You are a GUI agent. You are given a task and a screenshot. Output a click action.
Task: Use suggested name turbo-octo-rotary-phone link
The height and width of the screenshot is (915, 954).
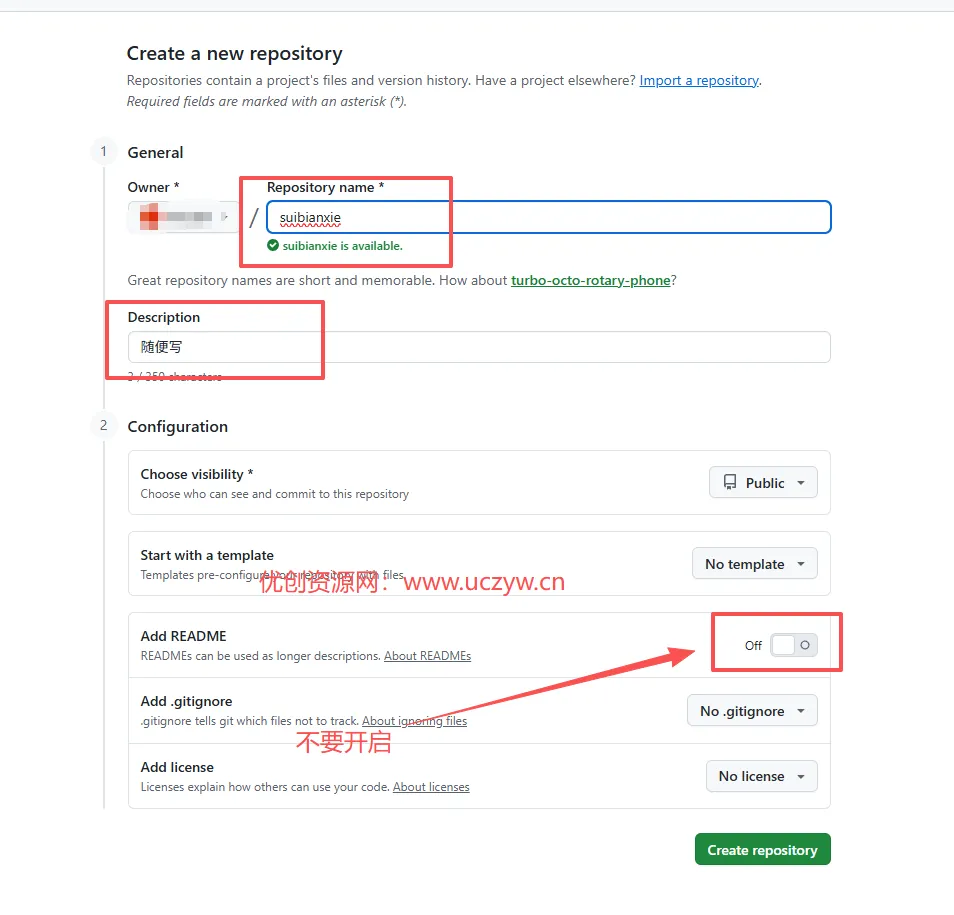pos(590,280)
